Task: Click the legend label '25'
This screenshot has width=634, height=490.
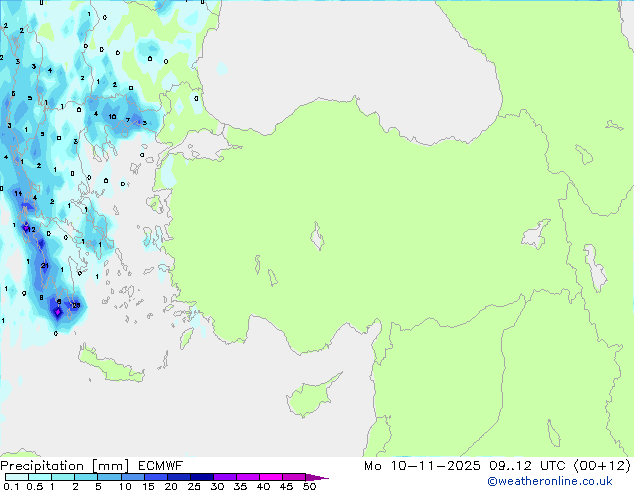Action: click(194, 486)
